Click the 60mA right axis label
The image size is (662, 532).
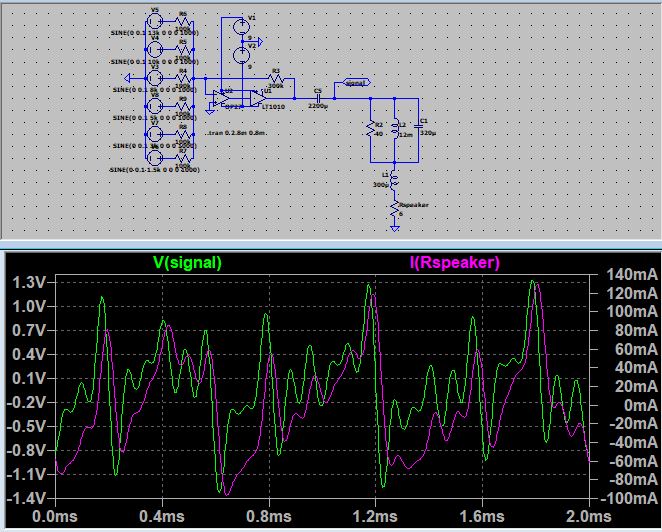(636, 349)
